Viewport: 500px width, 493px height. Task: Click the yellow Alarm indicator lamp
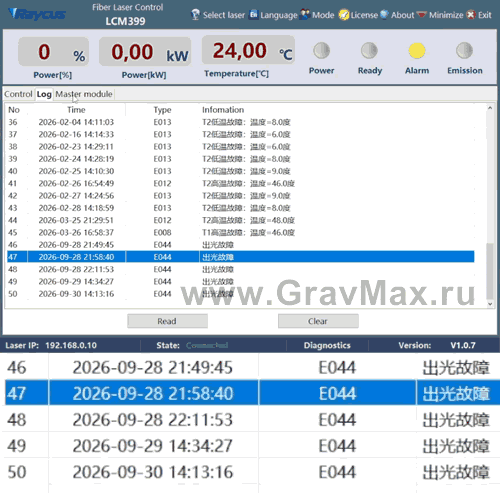click(x=417, y=51)
